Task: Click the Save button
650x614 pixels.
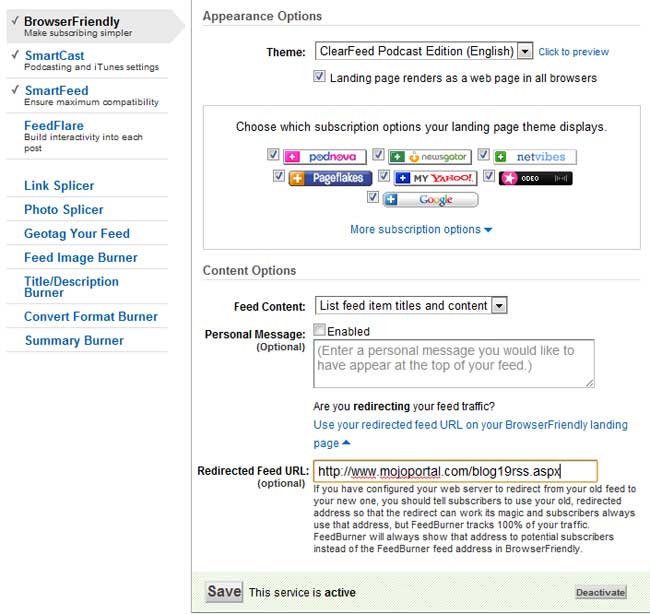Action: (223, 591)
